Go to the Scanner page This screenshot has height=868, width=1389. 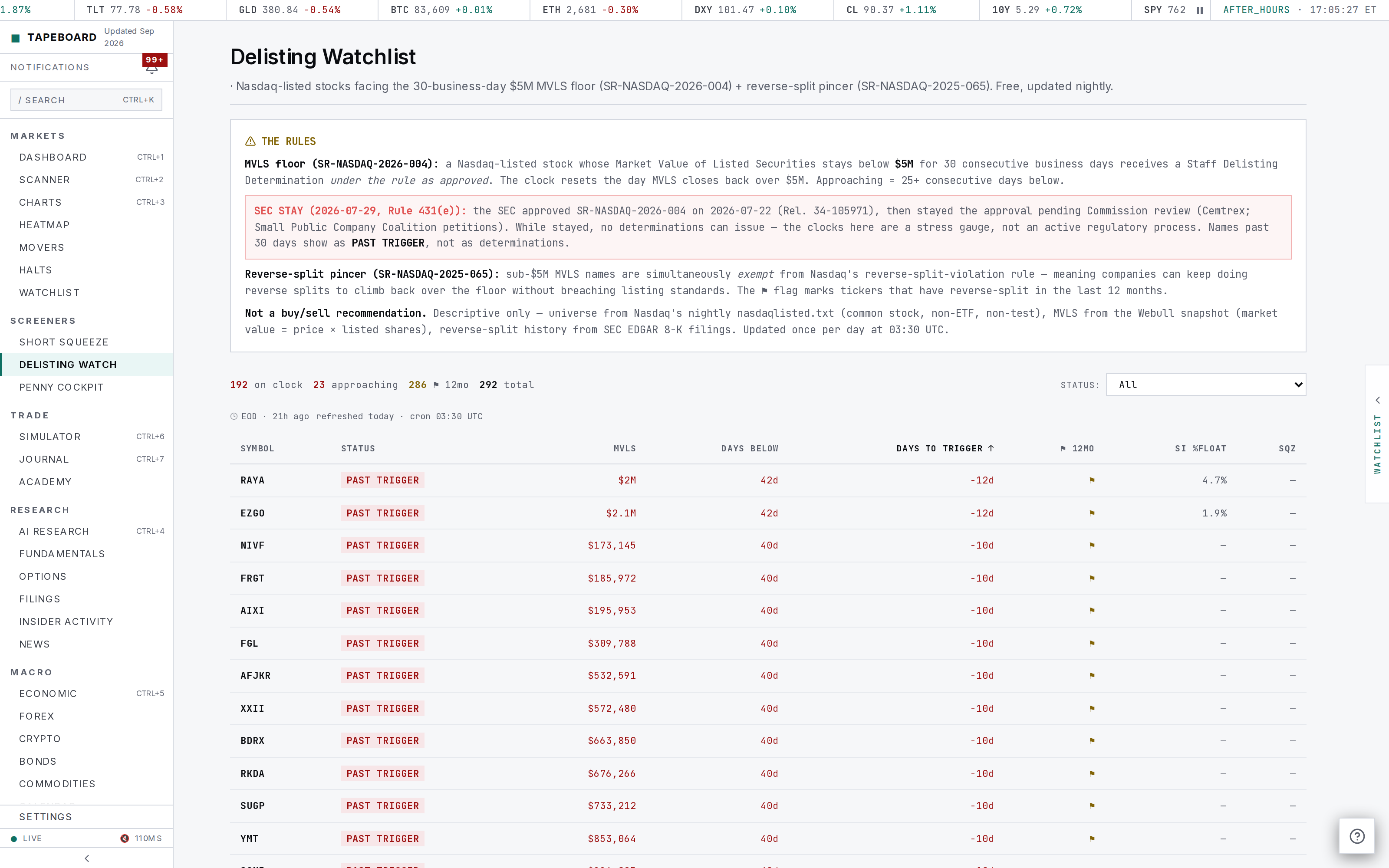pos(87,180)
